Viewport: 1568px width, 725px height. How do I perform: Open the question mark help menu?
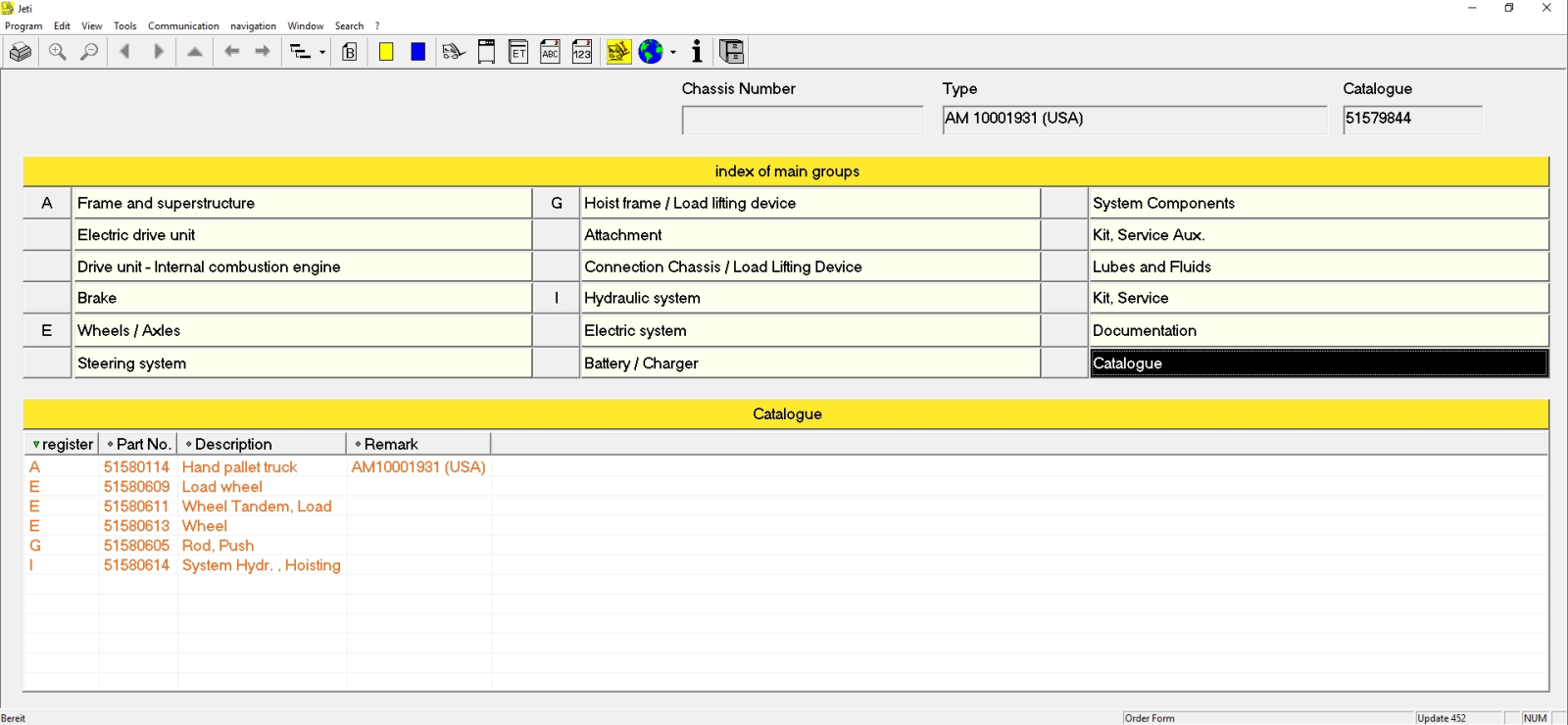(x=377, y=26)
